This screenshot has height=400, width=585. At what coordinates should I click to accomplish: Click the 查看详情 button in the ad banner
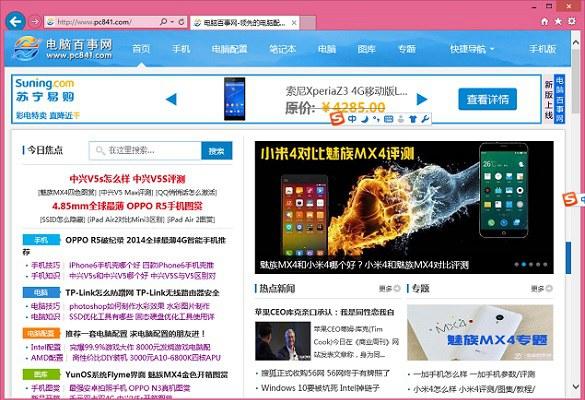pos(488,99)
